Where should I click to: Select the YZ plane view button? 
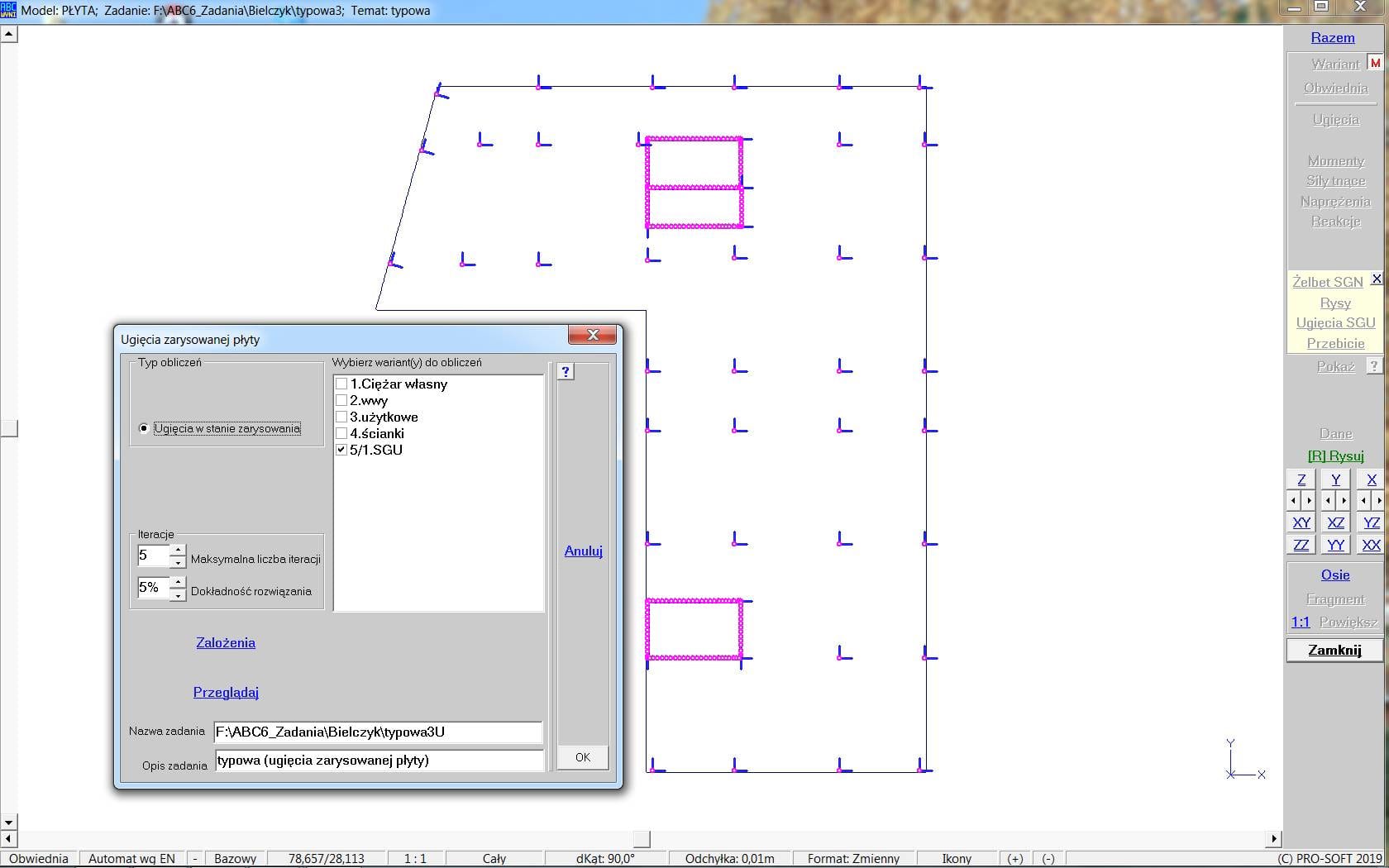[x=1371, y=523]
